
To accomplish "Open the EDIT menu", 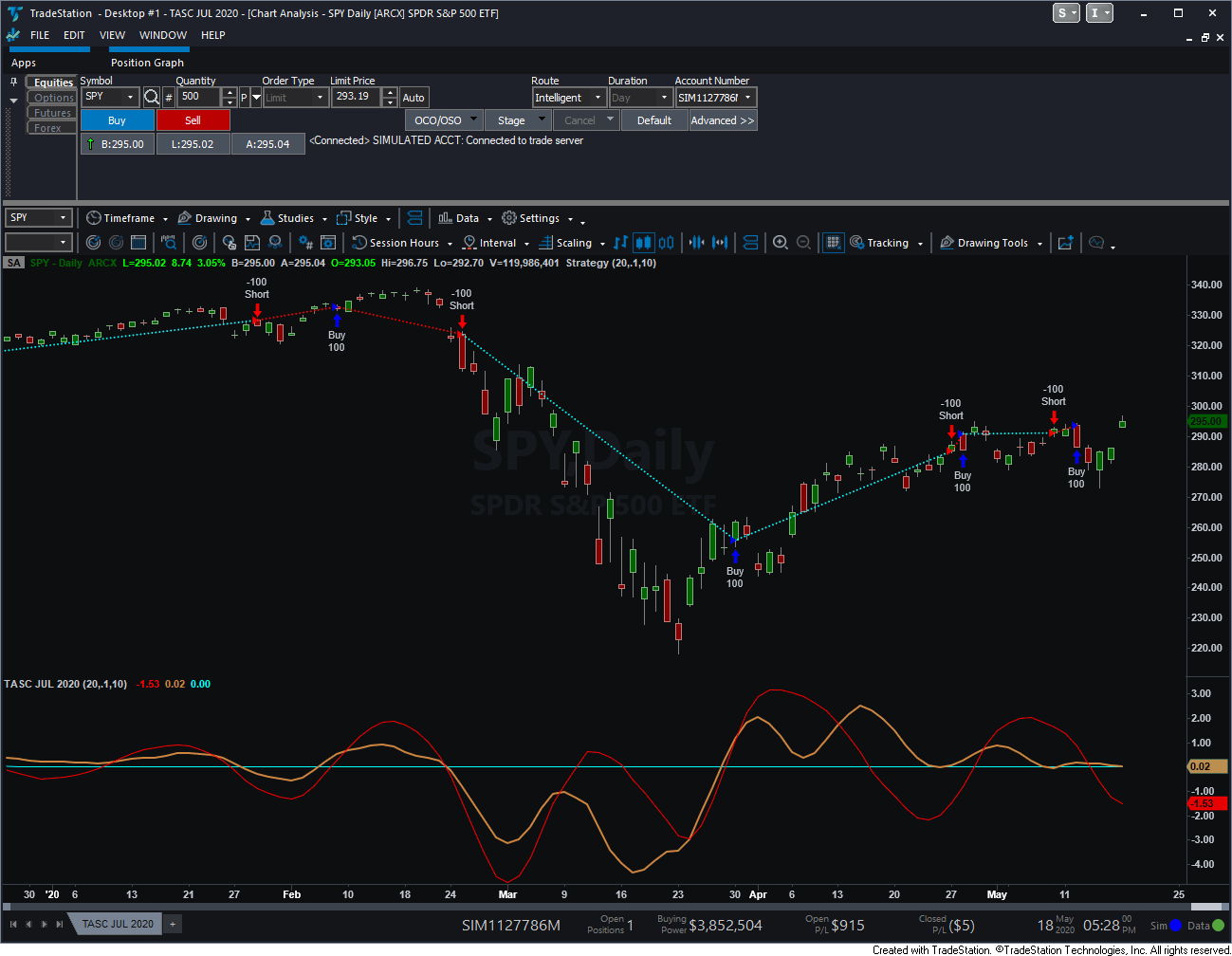I will (74, 35).
